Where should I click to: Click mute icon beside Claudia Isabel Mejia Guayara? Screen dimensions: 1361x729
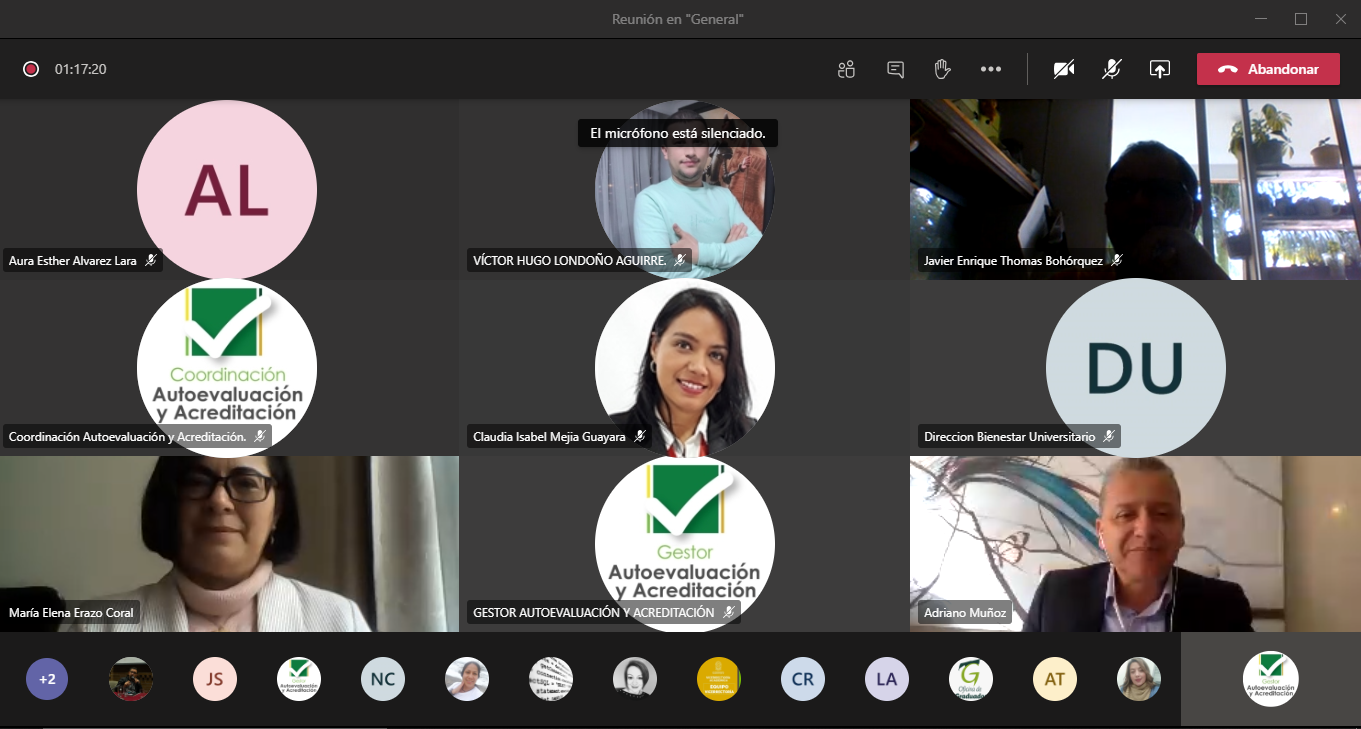click(640, 437)
